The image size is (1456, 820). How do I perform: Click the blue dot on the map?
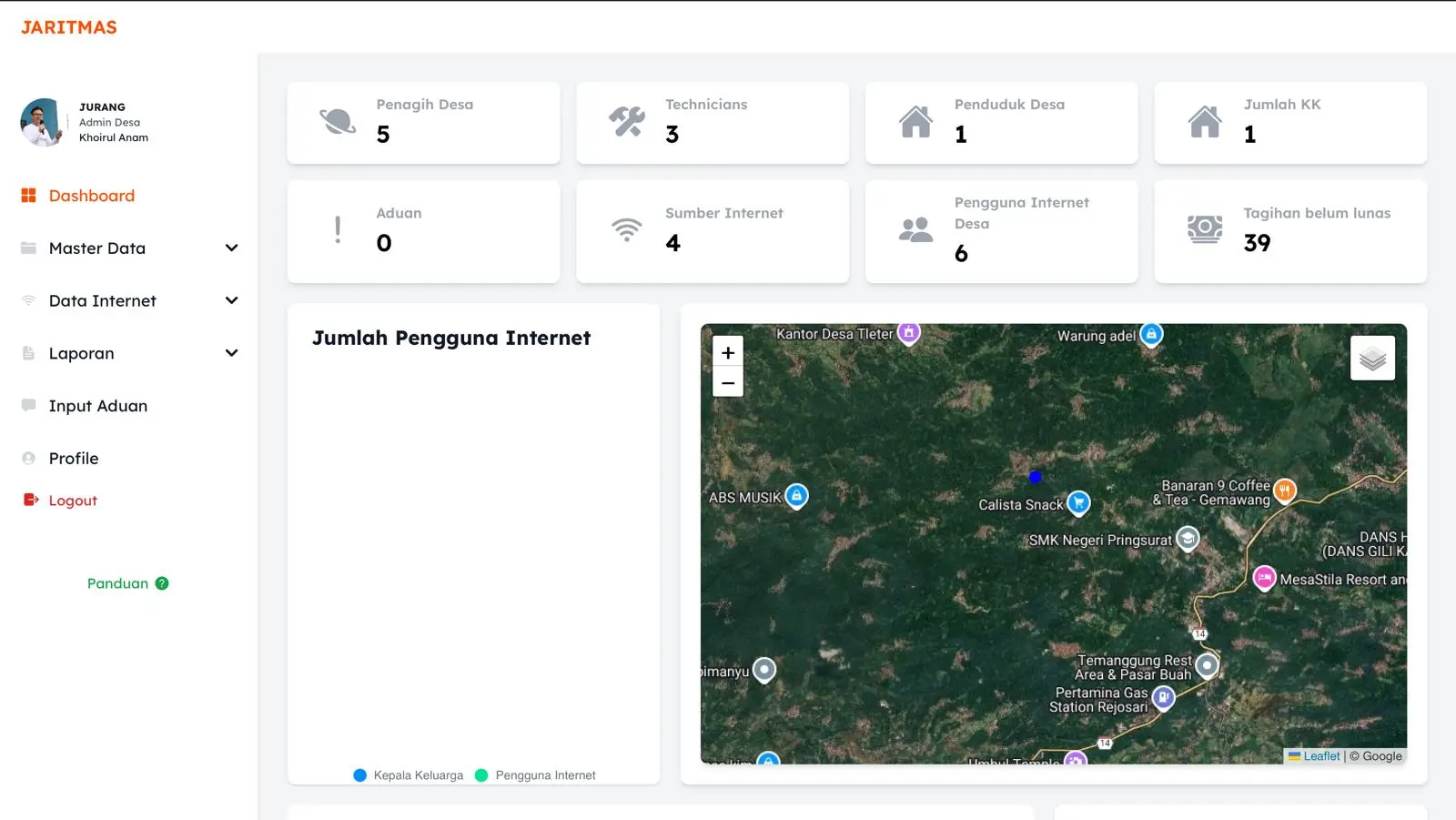coord(1035,477)
